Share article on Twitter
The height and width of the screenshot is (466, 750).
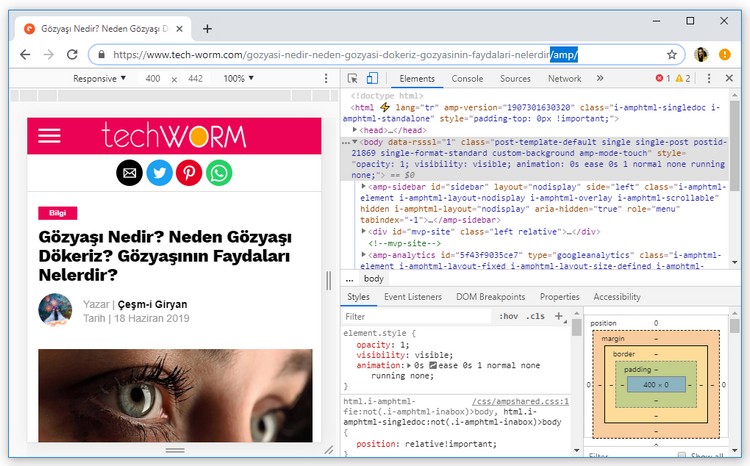point(159,173)
